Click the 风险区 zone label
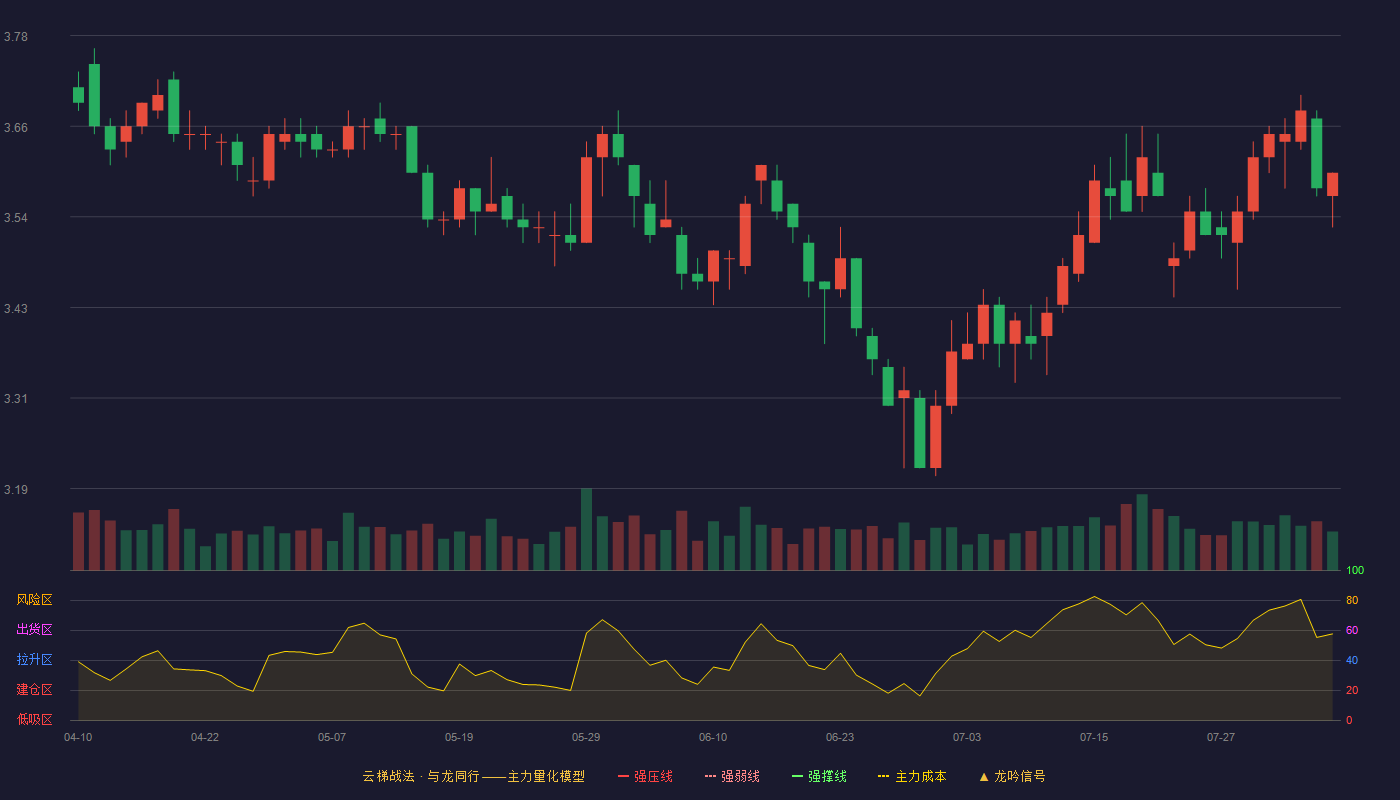This screenshot has width=1400, height=800. click(34, 600)
